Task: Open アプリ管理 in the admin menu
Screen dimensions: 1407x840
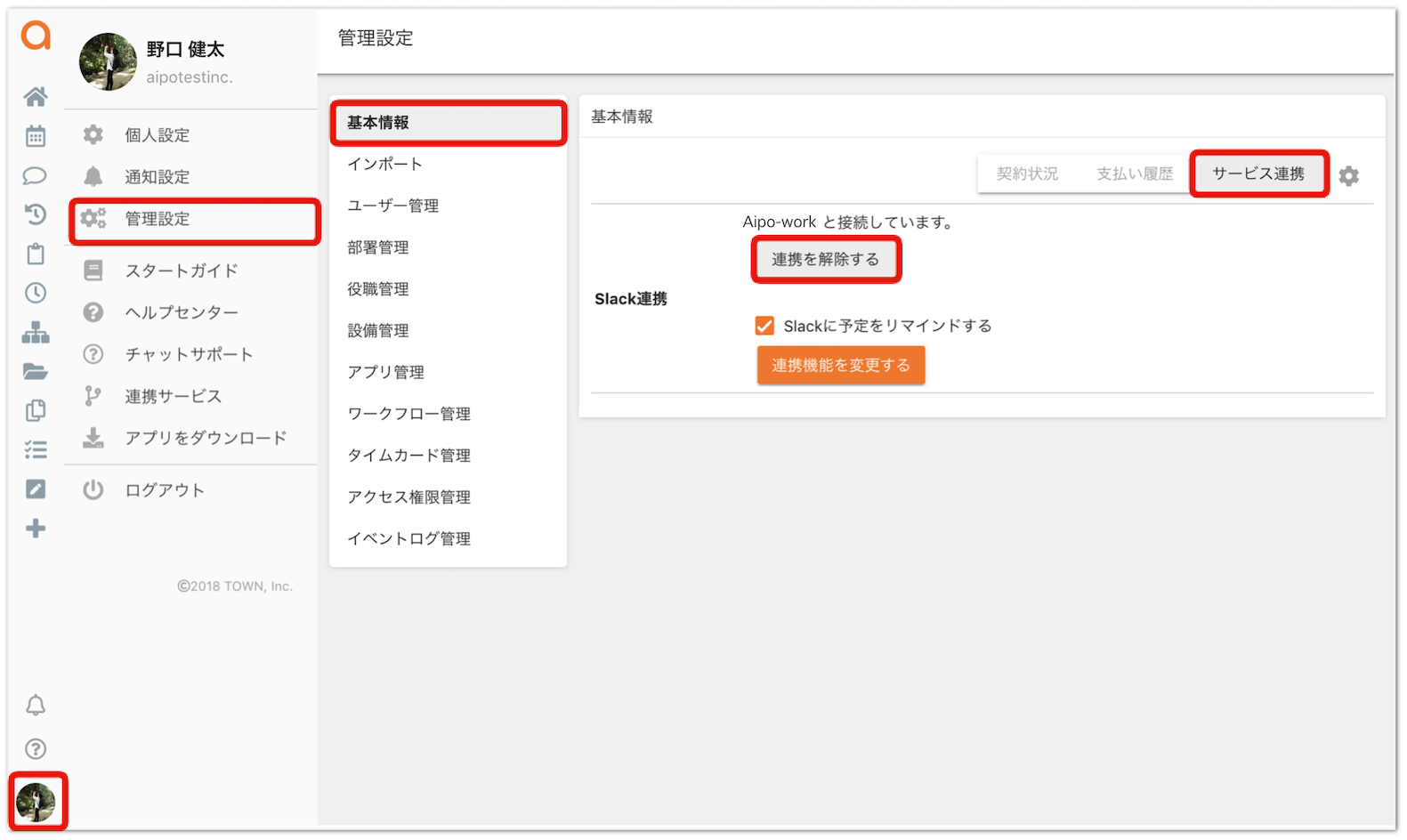Action: pos(449,372)
